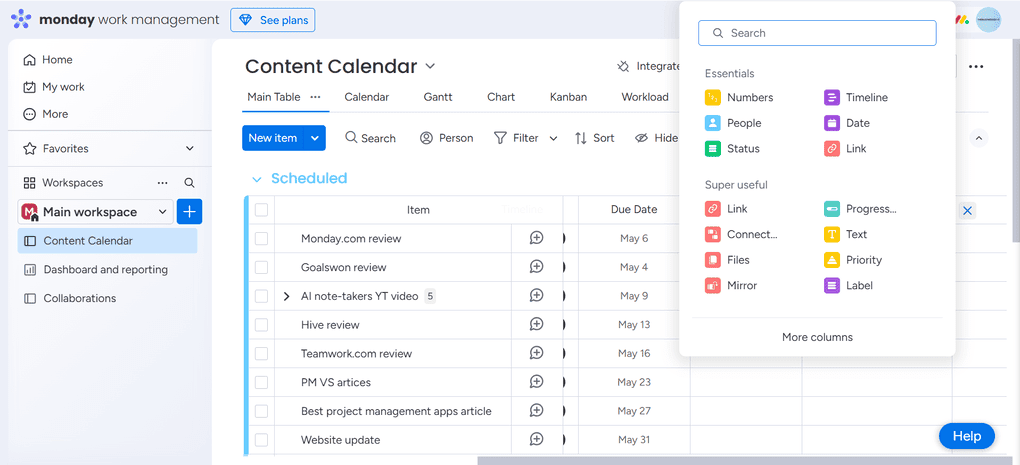Click the column search input field
The width and height of the screenshot is (1020, 465).
coord(817,33)
